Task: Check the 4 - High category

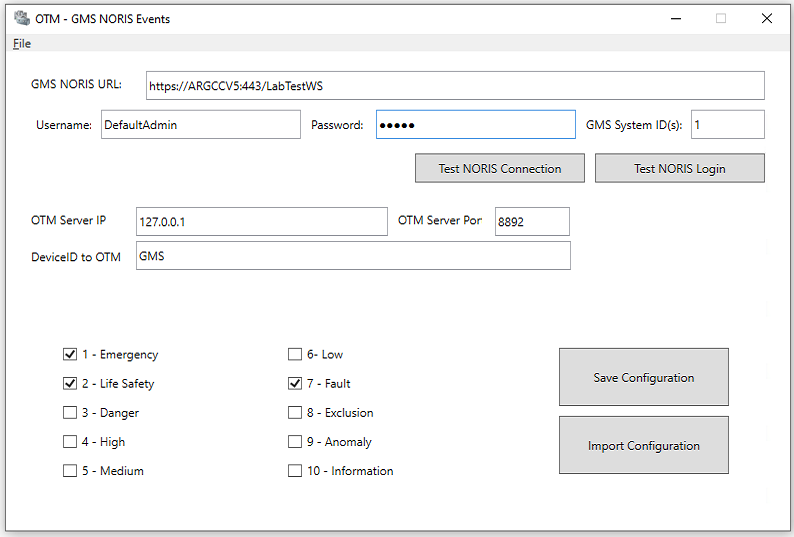Action: (x=70, y=441)
